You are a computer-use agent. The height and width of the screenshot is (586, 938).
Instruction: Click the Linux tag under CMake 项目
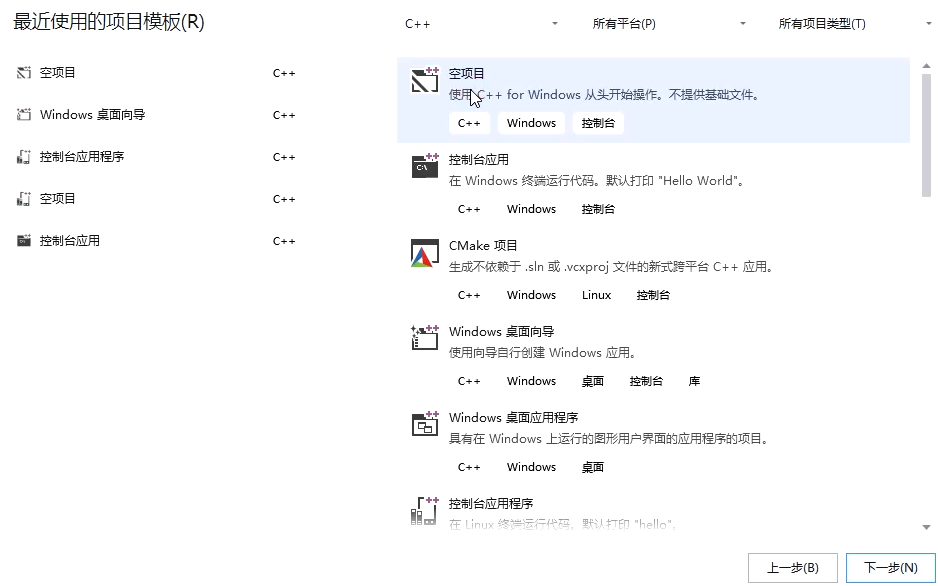(596, 295)
